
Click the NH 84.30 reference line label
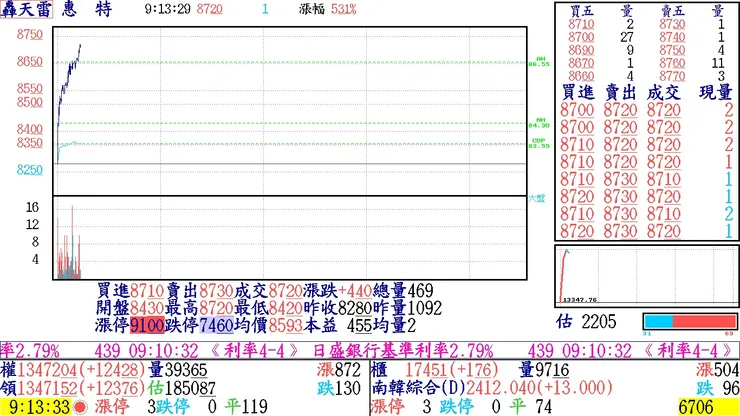coord(539,123)
